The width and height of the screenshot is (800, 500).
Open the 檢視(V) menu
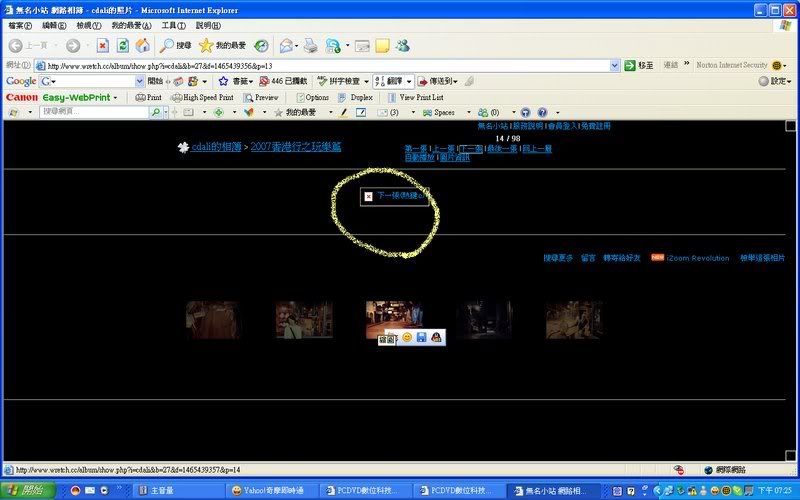pos(89,25)
